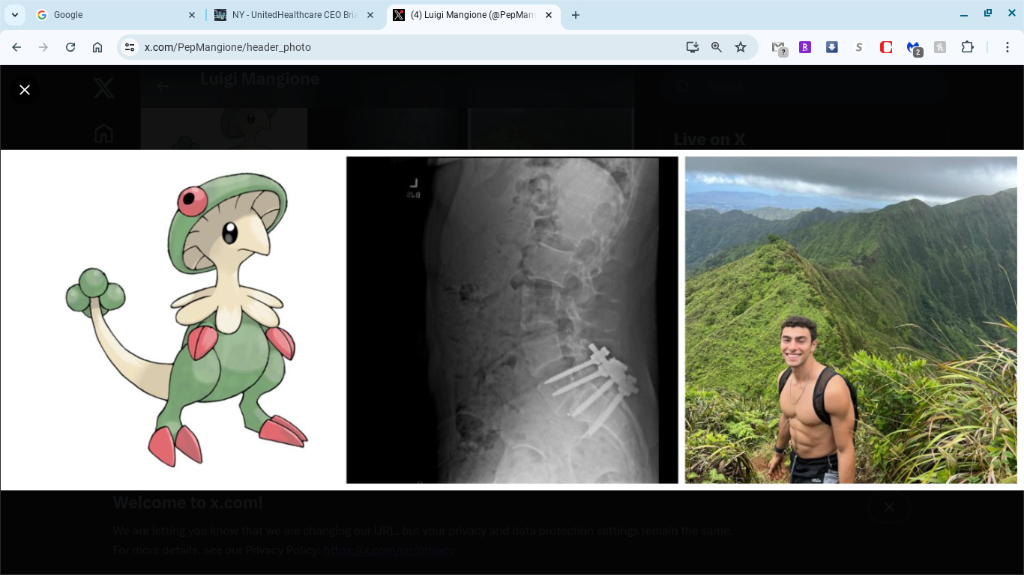Viewport: 1024px width, 575px height.
Task: Click the hiking photo on the right
Action: click(850, 320)
